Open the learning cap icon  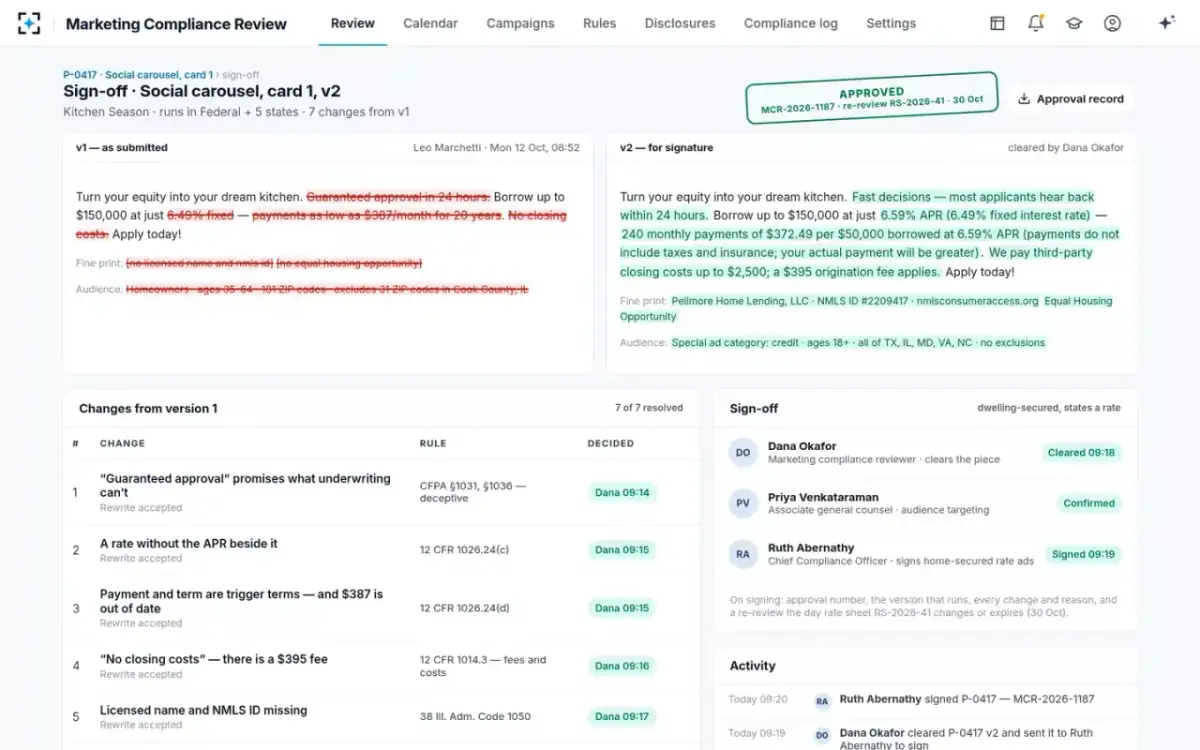(1074, 23)
